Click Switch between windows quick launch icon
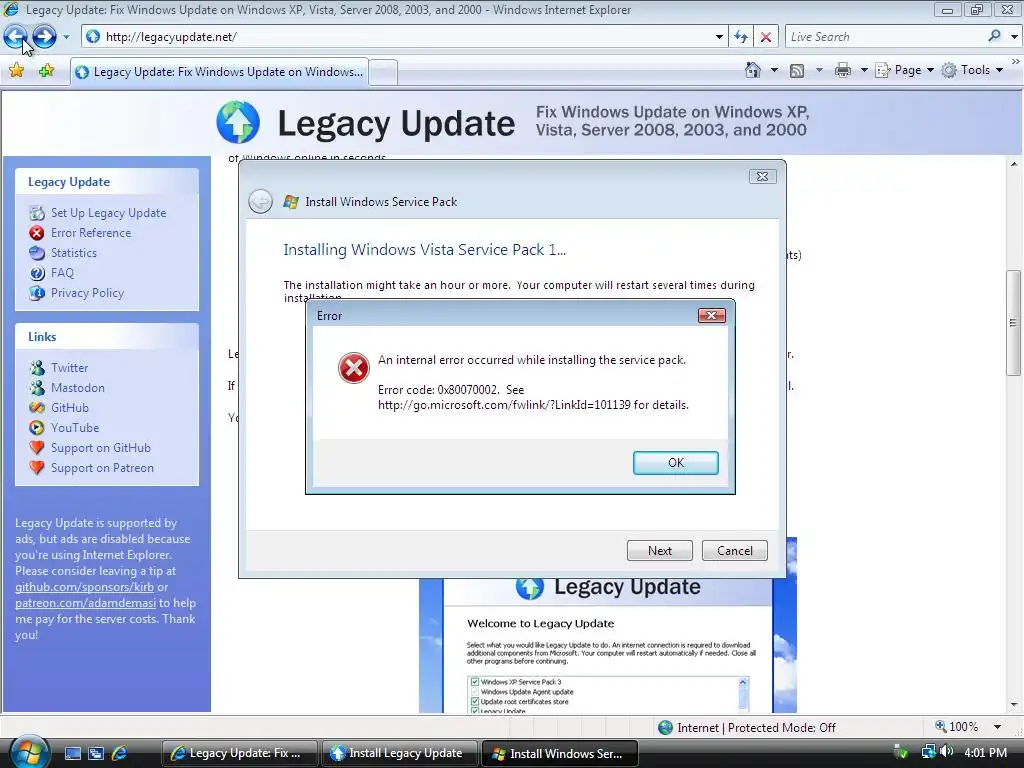 tap(96, 753)
